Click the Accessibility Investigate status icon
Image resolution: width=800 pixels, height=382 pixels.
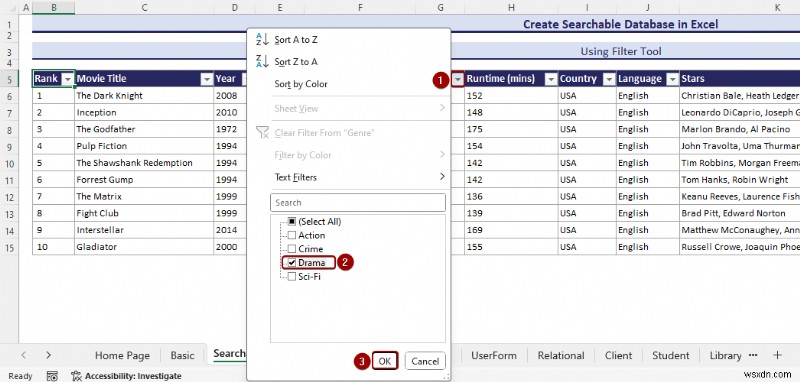click(x=77, y=376)
